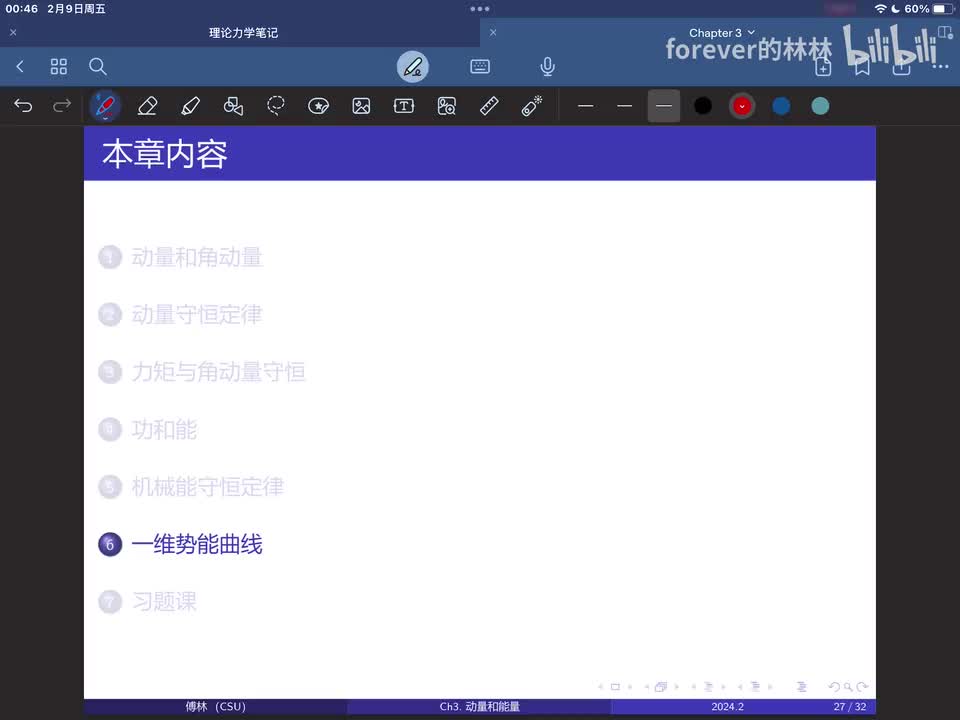
Task: Toggle the pen editing mode button
Action: pos(413,66)
